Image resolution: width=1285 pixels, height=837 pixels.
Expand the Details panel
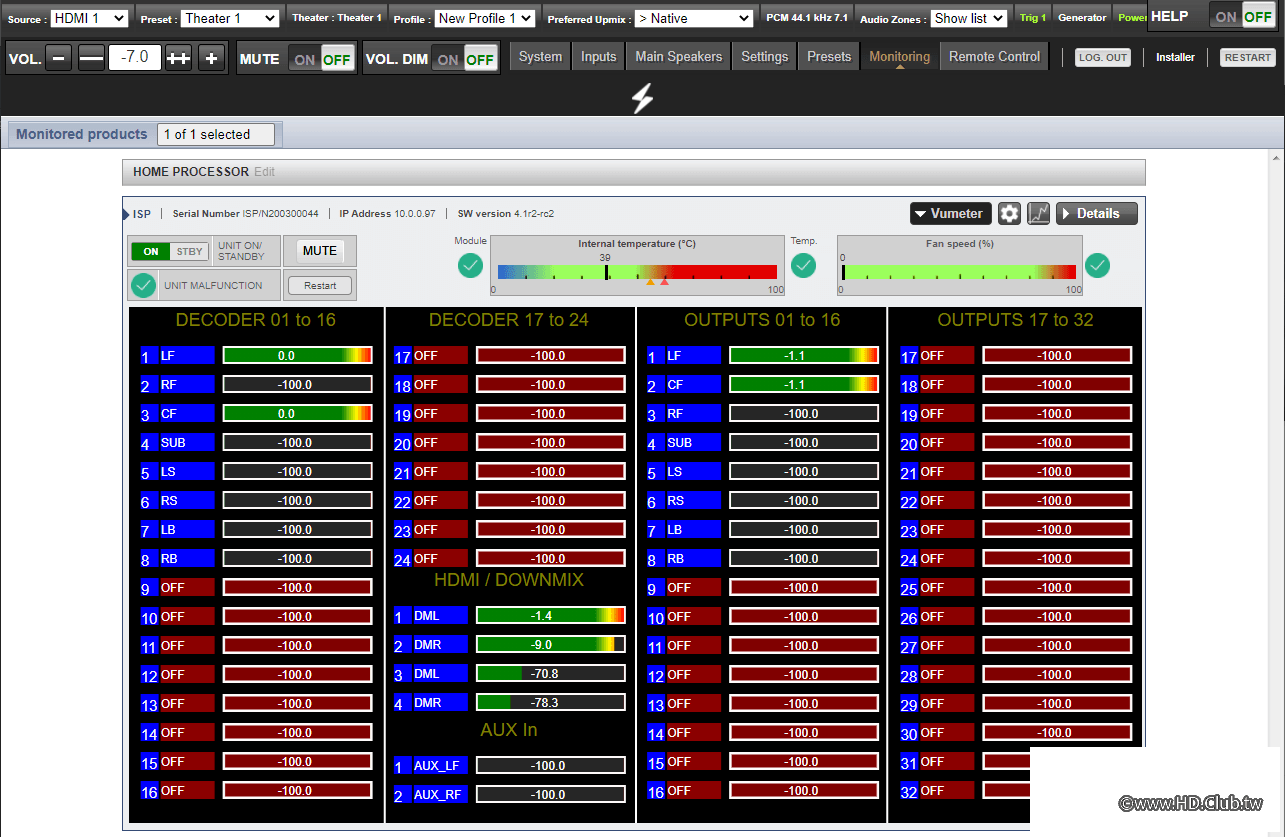pyautogui.click(x=1097, y=213)
